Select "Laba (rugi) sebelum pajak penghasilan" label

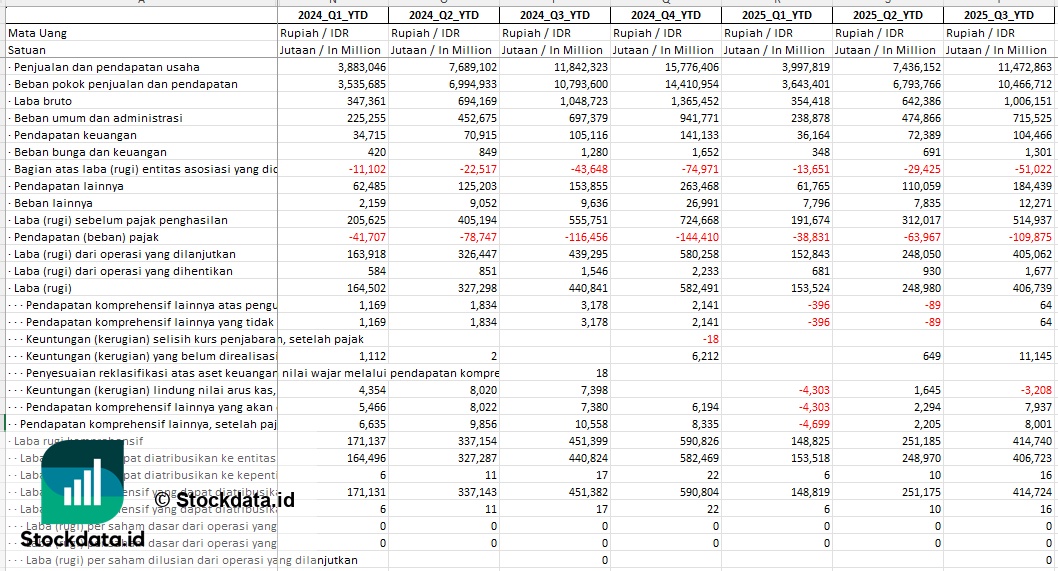tap(121, 220)
